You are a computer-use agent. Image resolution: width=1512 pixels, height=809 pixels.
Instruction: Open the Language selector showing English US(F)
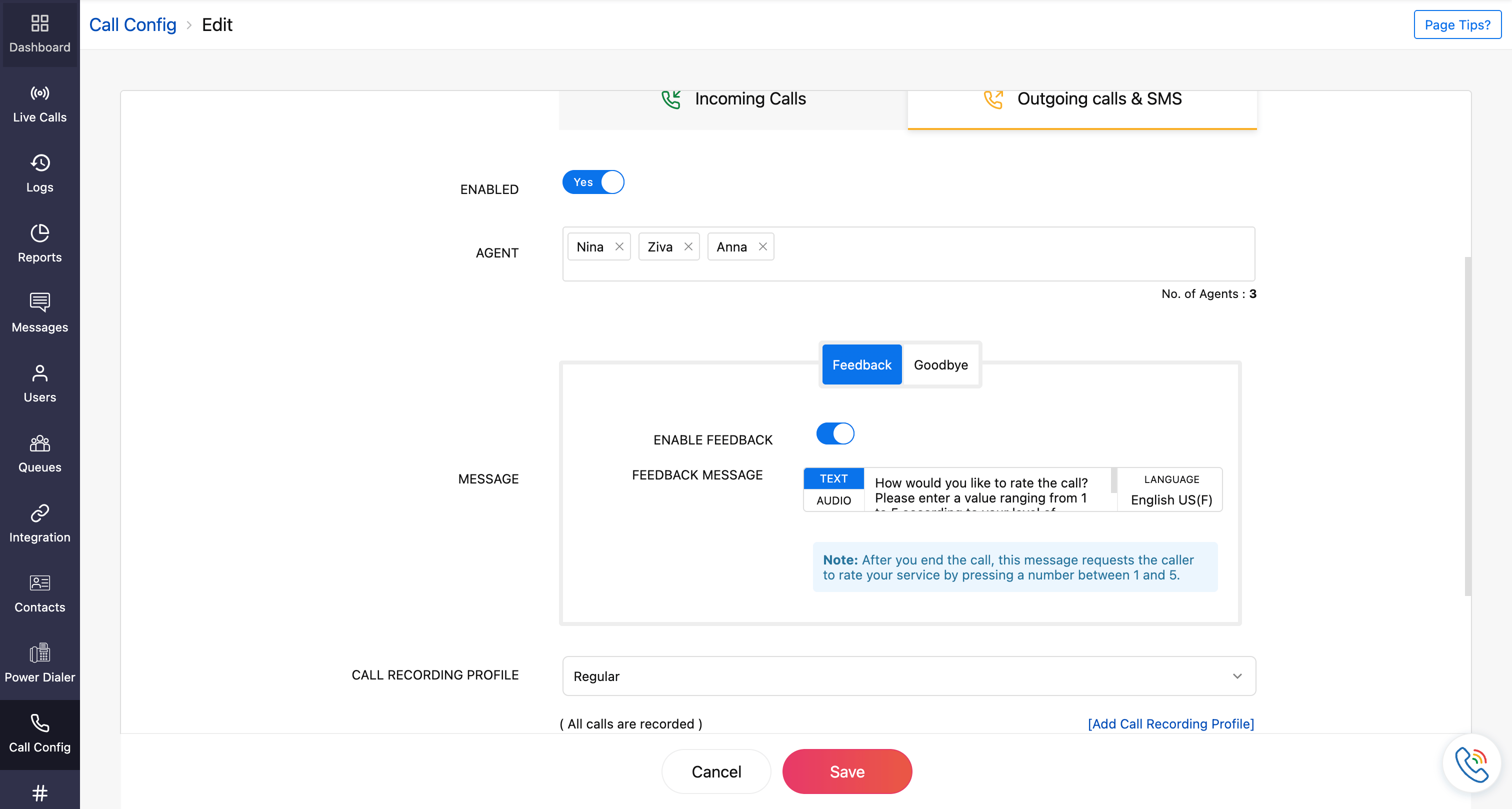pos(1169,499)
